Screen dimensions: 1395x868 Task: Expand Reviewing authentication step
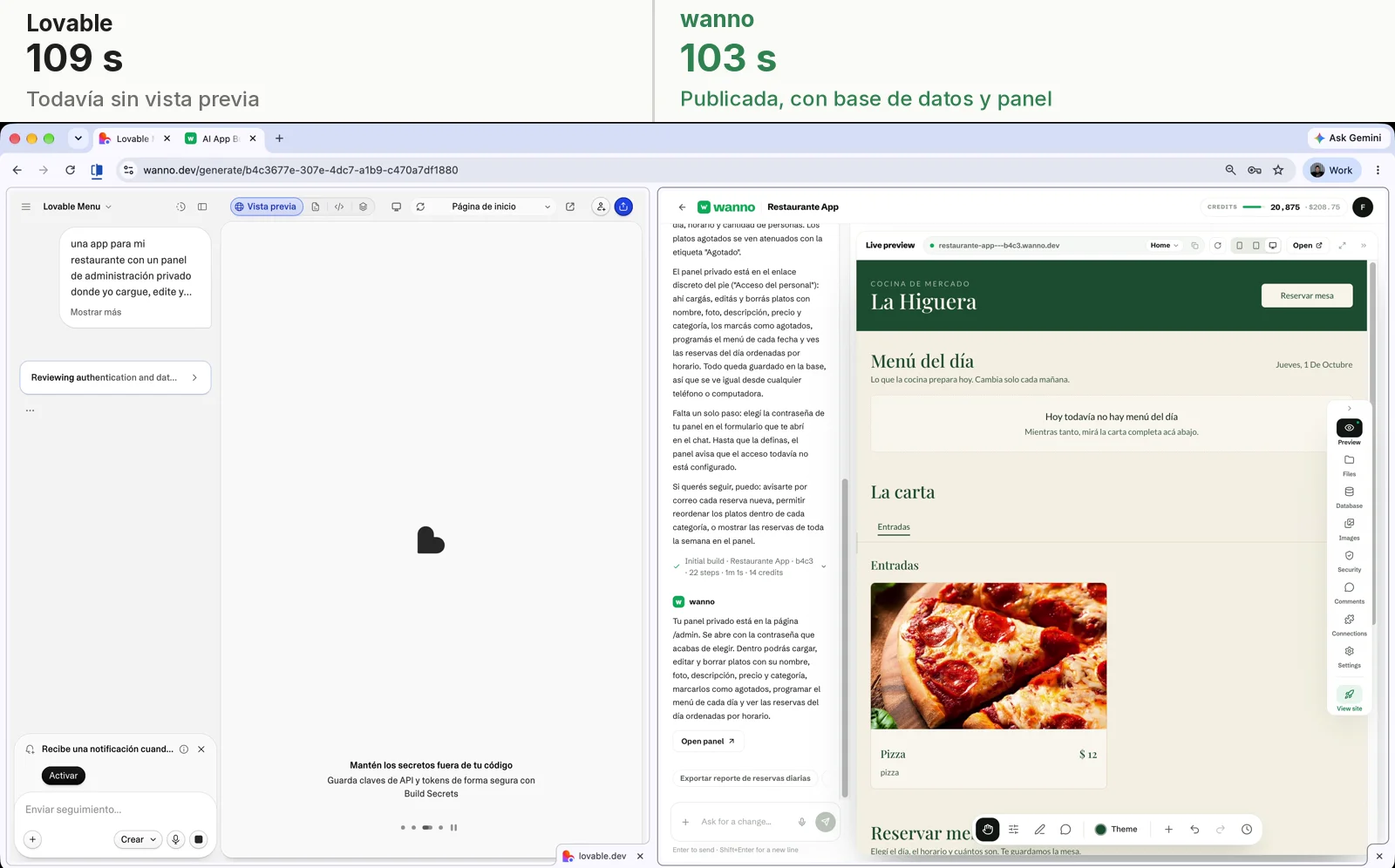tap(115, 377)
